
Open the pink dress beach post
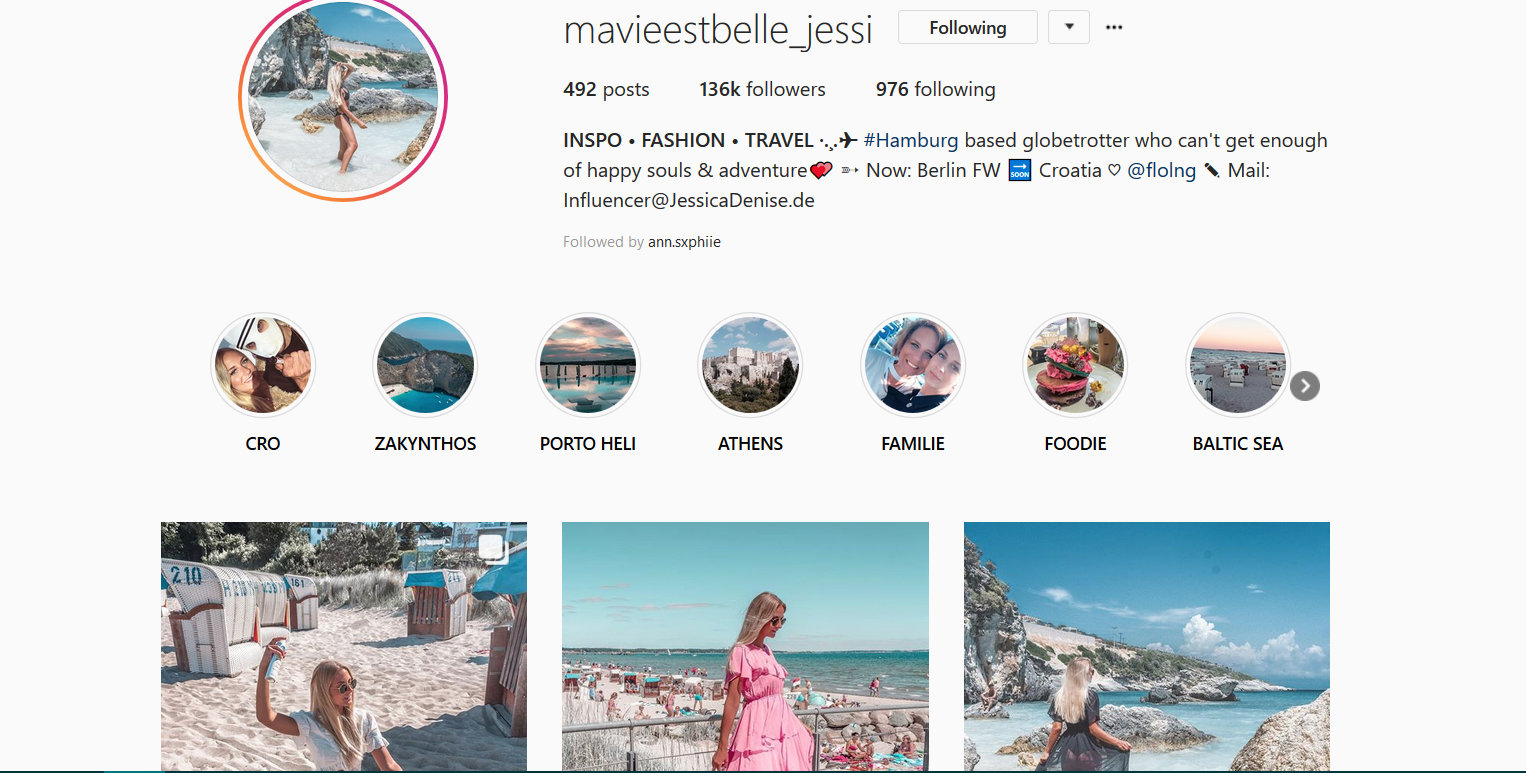coord(745,646)
